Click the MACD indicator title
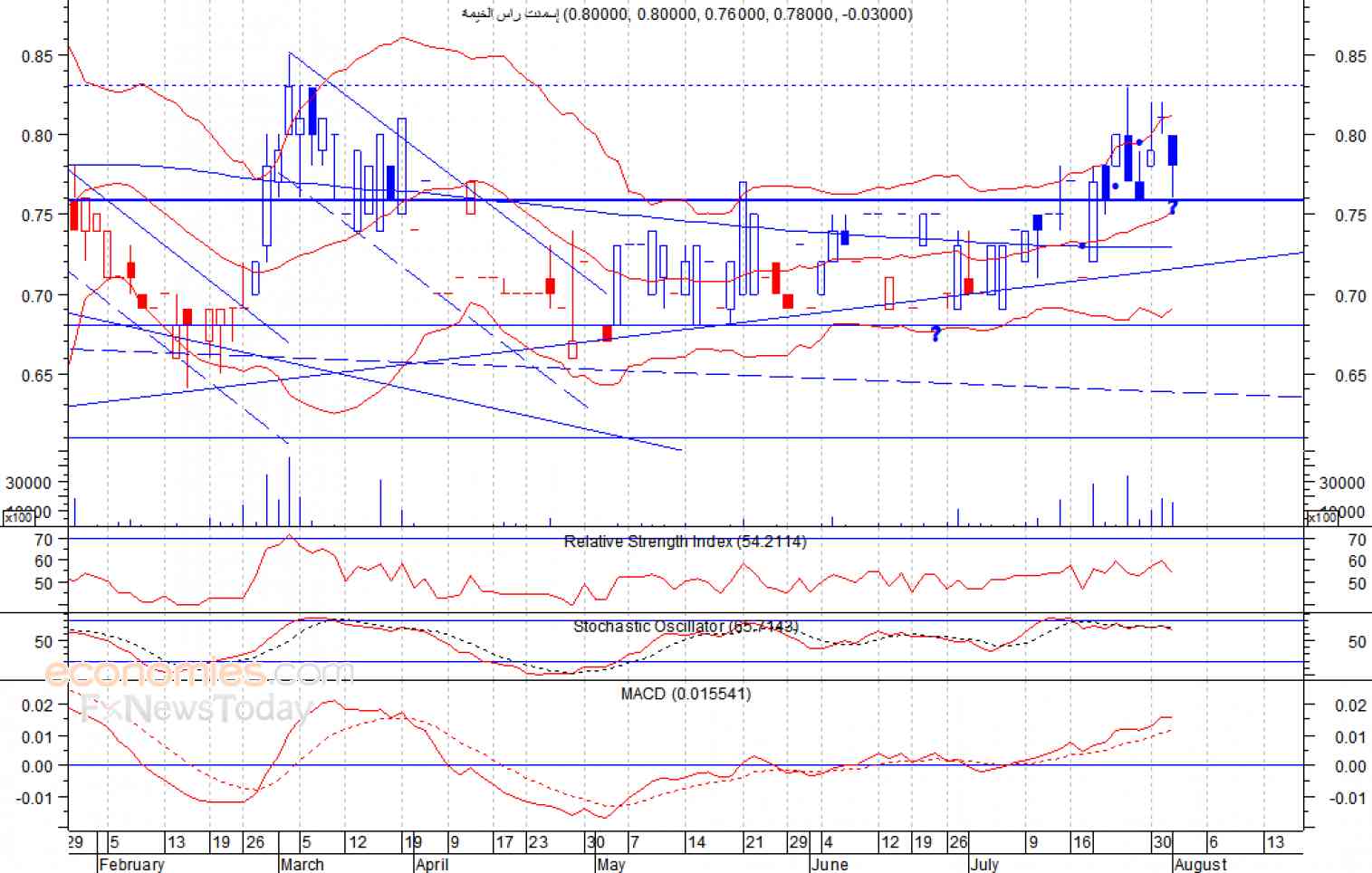Screen dimensions: 1372x873 pos(686,694)
